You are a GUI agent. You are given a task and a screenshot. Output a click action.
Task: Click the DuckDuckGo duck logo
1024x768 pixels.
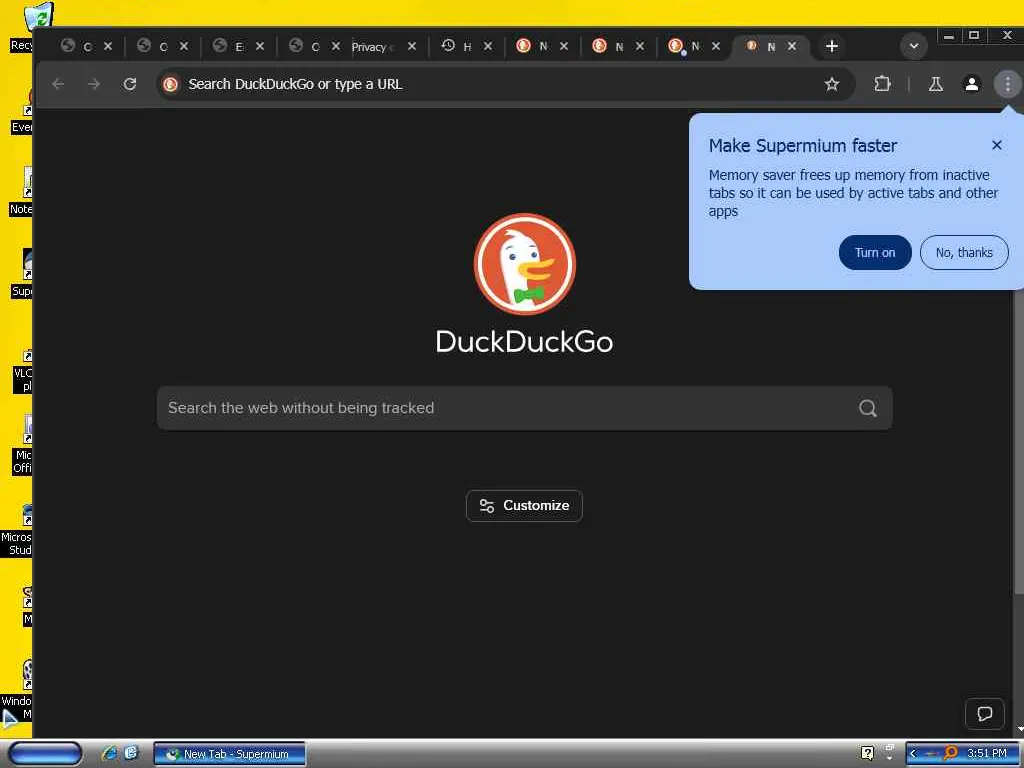click(524, 264)
